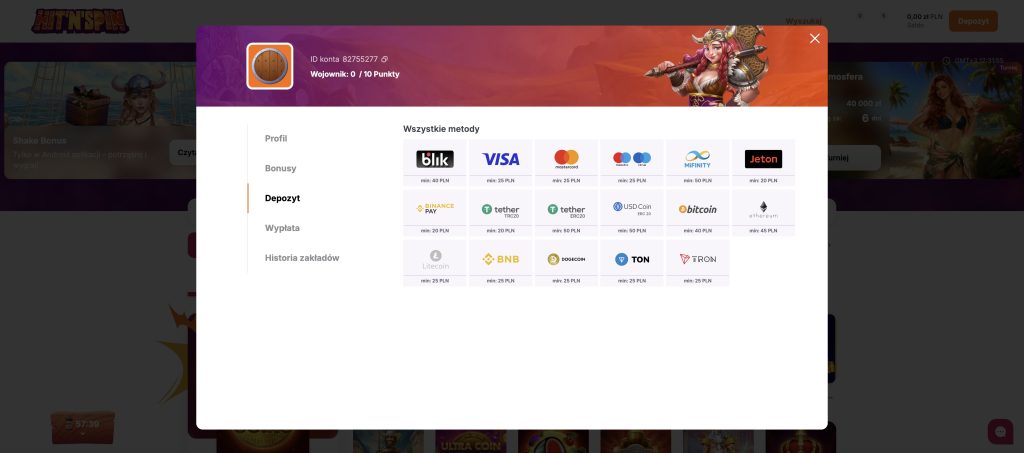Pick TON payment method
The width and height of the screenshot is (1024, 453).
(632, 263)
